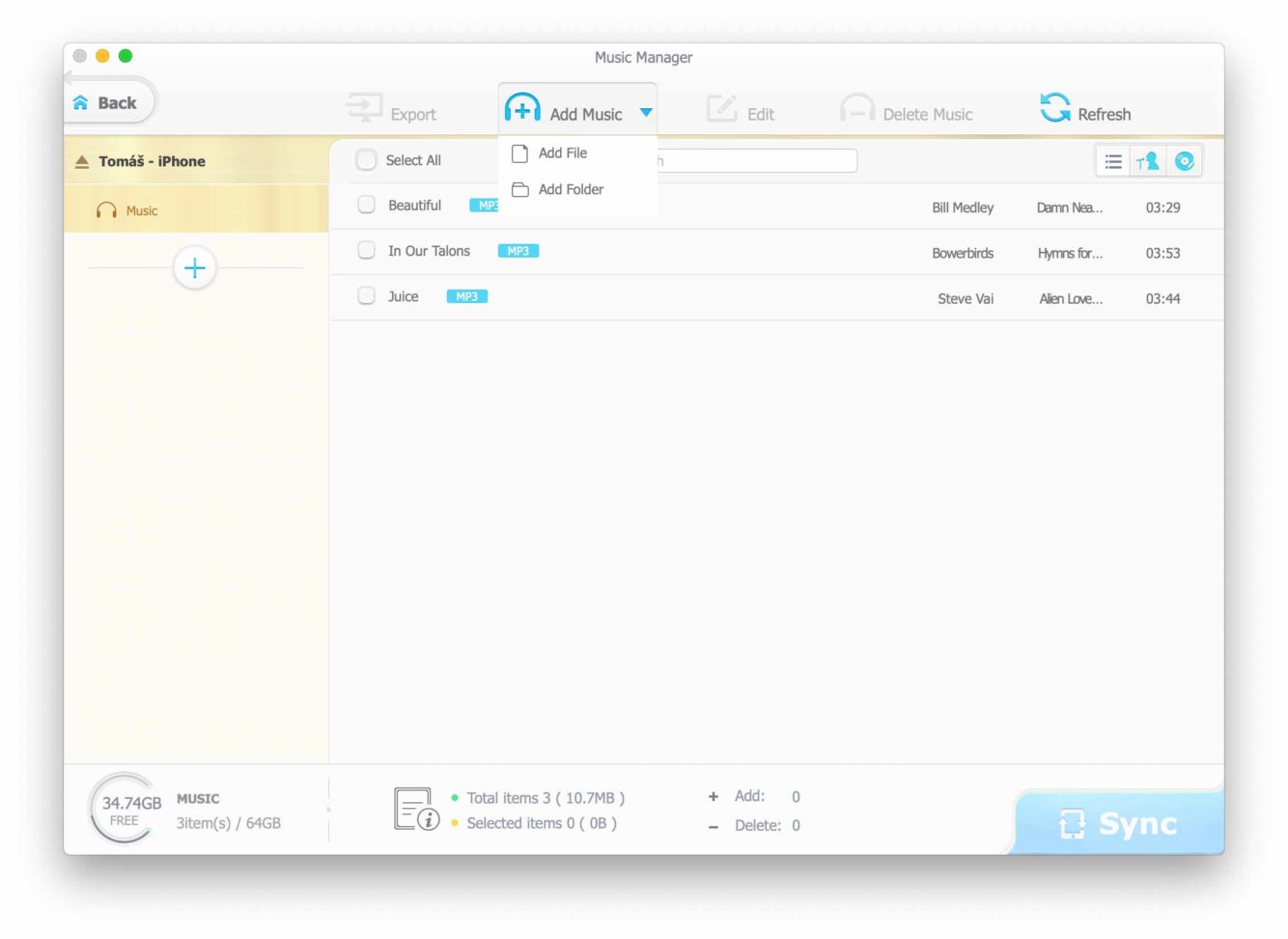Image resolution: width=1288 pixels, height=939 pixels.
Task: Collapse the Add Music dropdown arrow
Action: coord(646,113)
